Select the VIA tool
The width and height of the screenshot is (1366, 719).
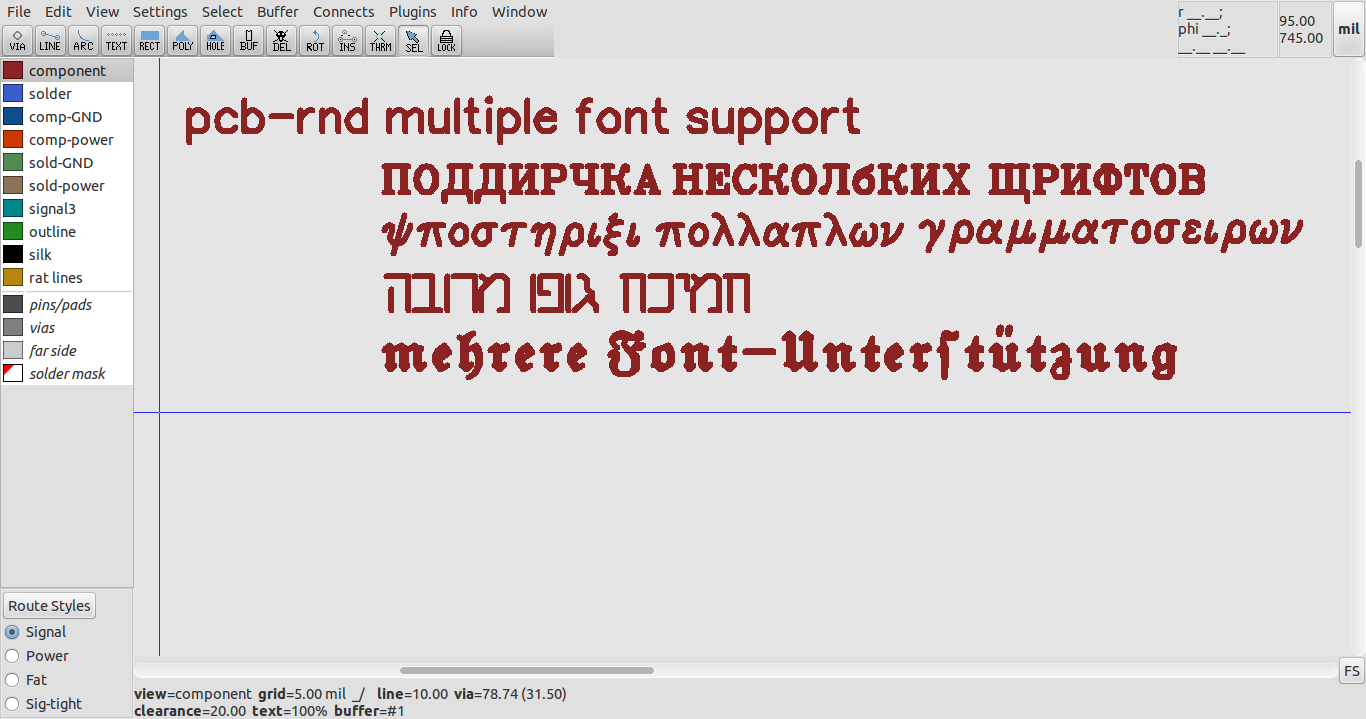(17, 40)
